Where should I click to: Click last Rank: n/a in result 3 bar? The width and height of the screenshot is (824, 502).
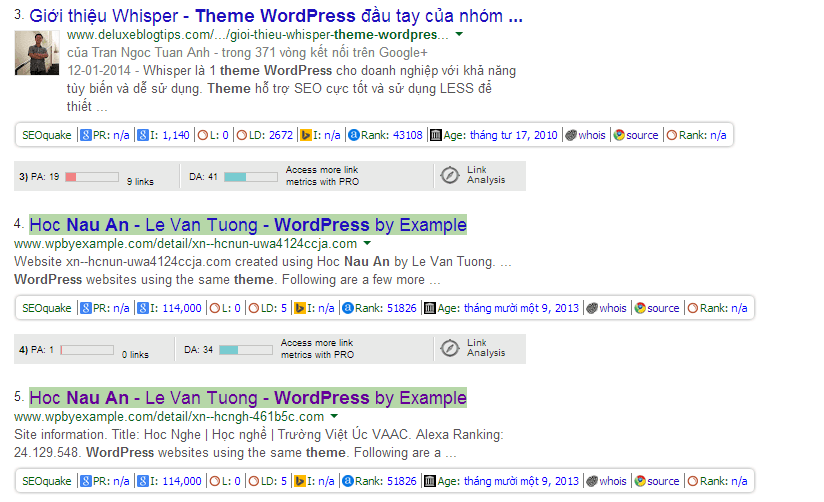pyautogui.click(x=703, y=135)
